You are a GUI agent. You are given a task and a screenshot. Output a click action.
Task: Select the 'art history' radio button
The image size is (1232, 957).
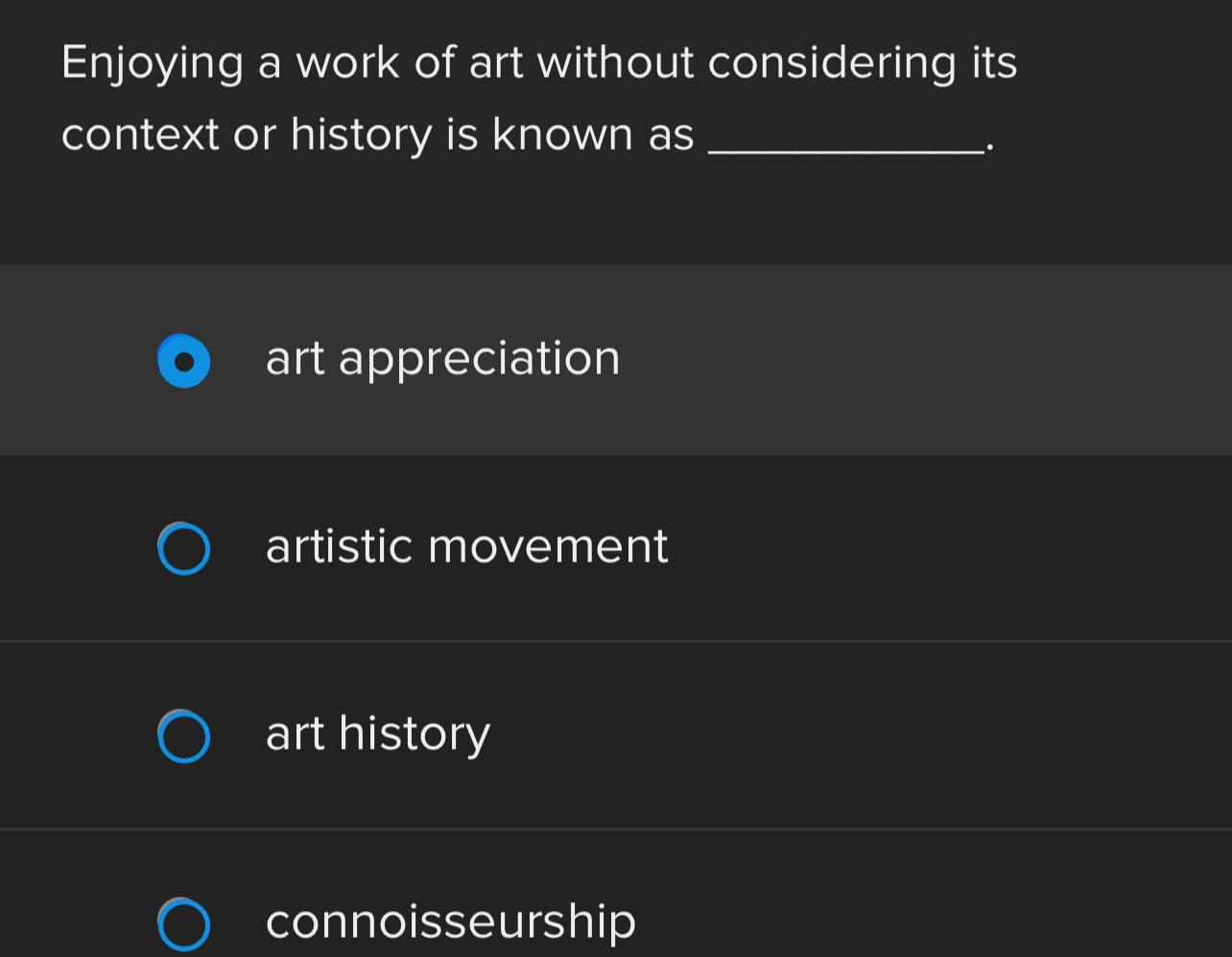pyautogui.click(x=184, y=736)
